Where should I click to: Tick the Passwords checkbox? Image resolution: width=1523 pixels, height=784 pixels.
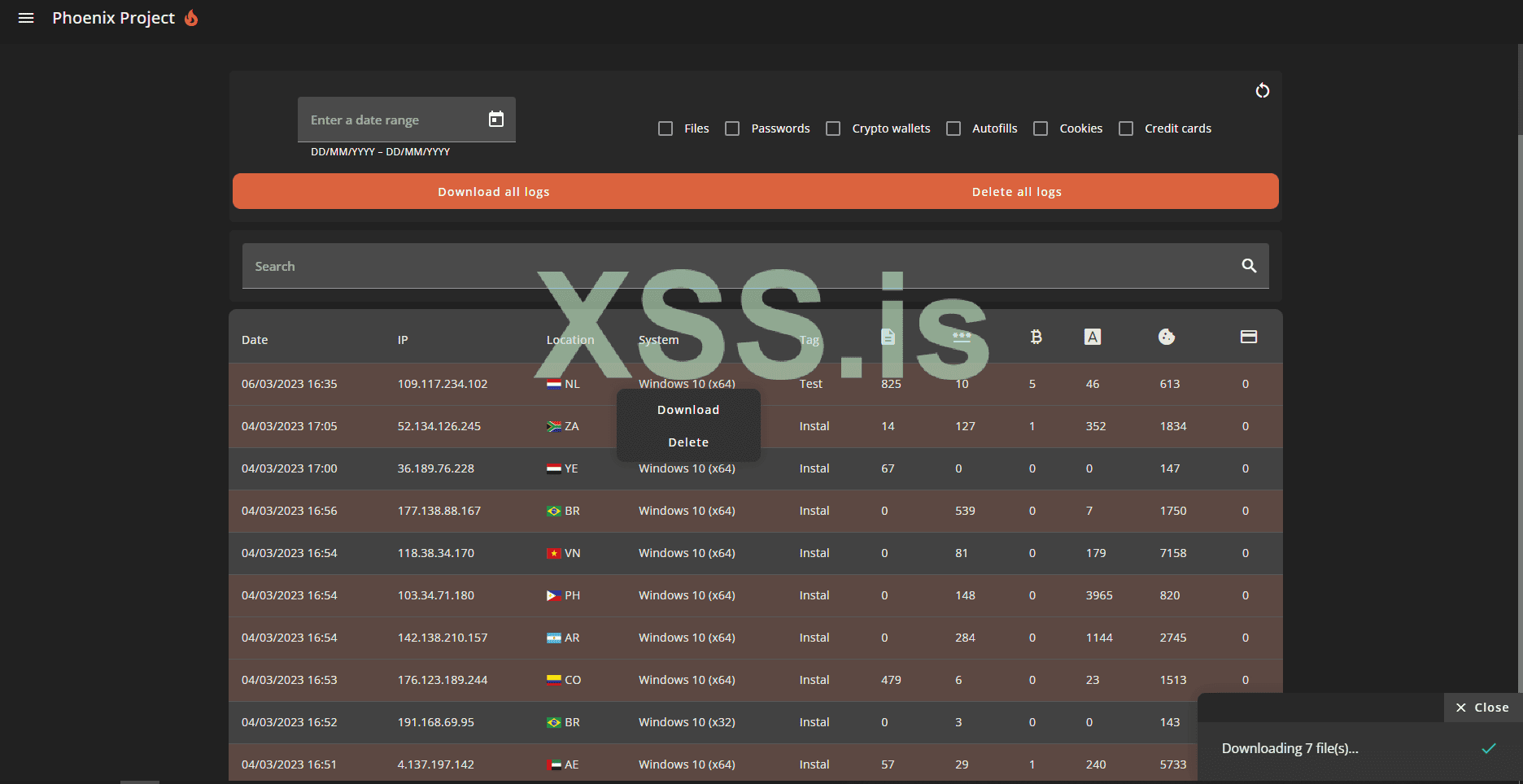(x=732, y=128)
